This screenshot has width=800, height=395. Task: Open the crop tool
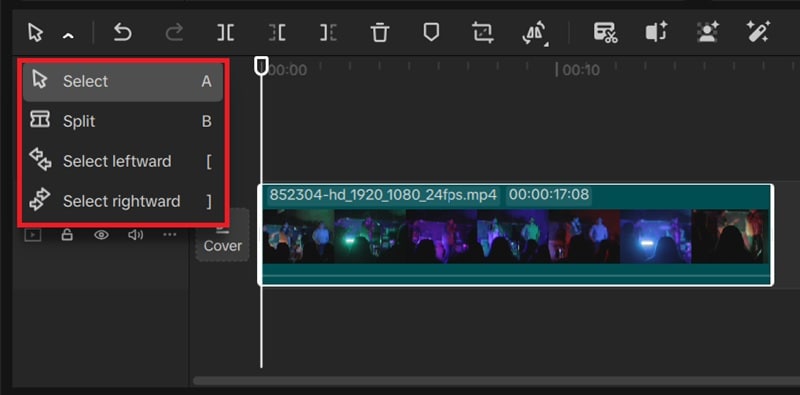pyautogui.click(x=483, y=33)
